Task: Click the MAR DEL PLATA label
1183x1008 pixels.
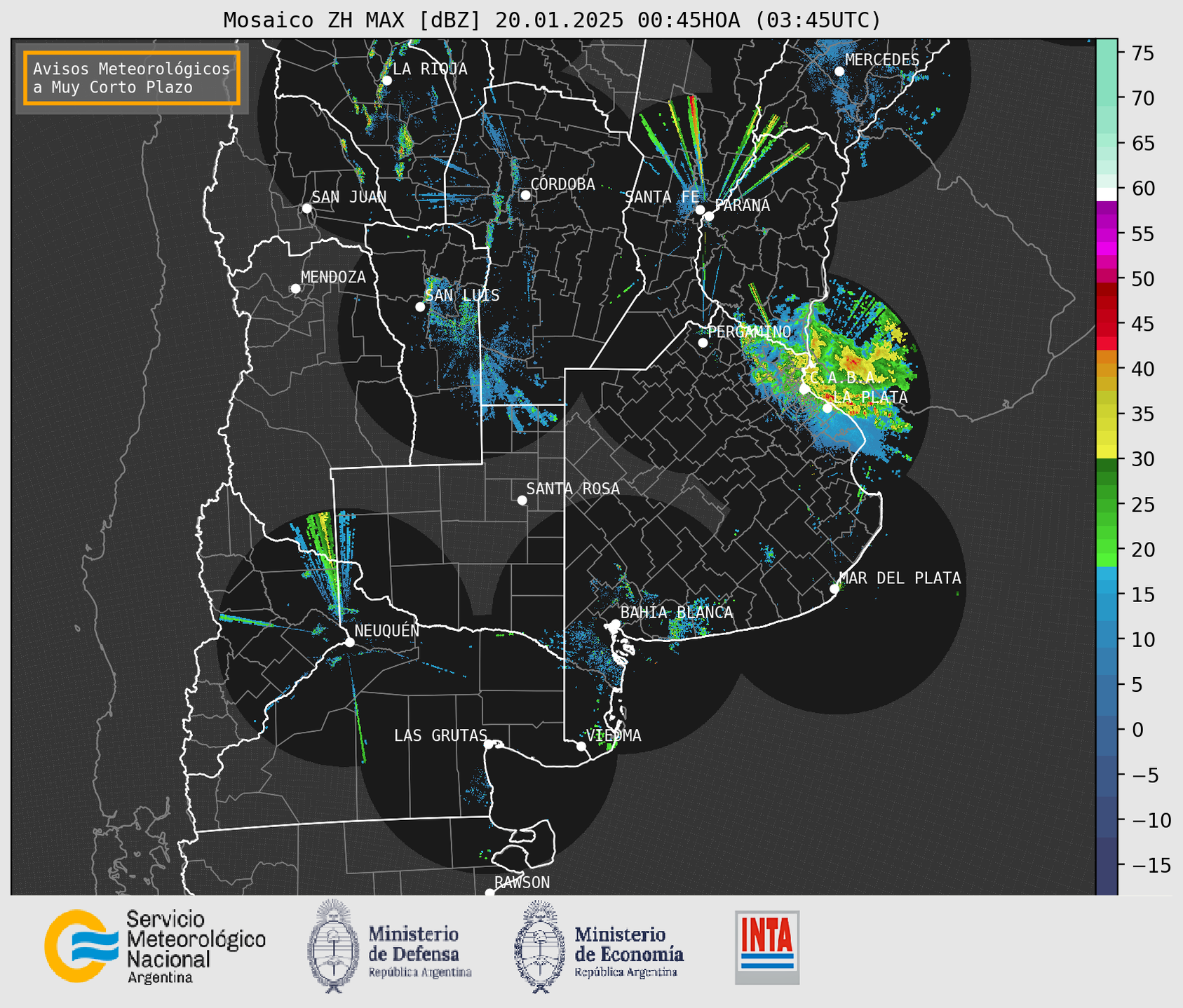Action: coord(900,578)
